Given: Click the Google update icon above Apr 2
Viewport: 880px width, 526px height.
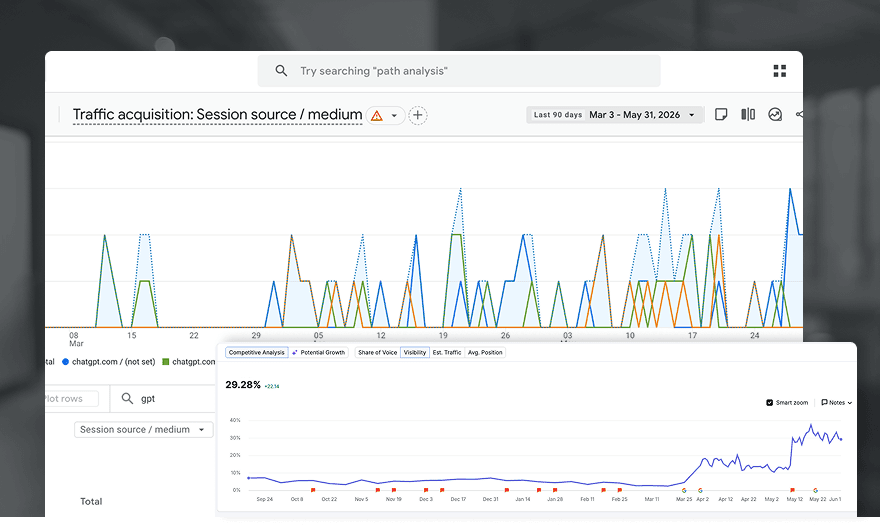Looking at the screenshot, I should coord(700,490).
